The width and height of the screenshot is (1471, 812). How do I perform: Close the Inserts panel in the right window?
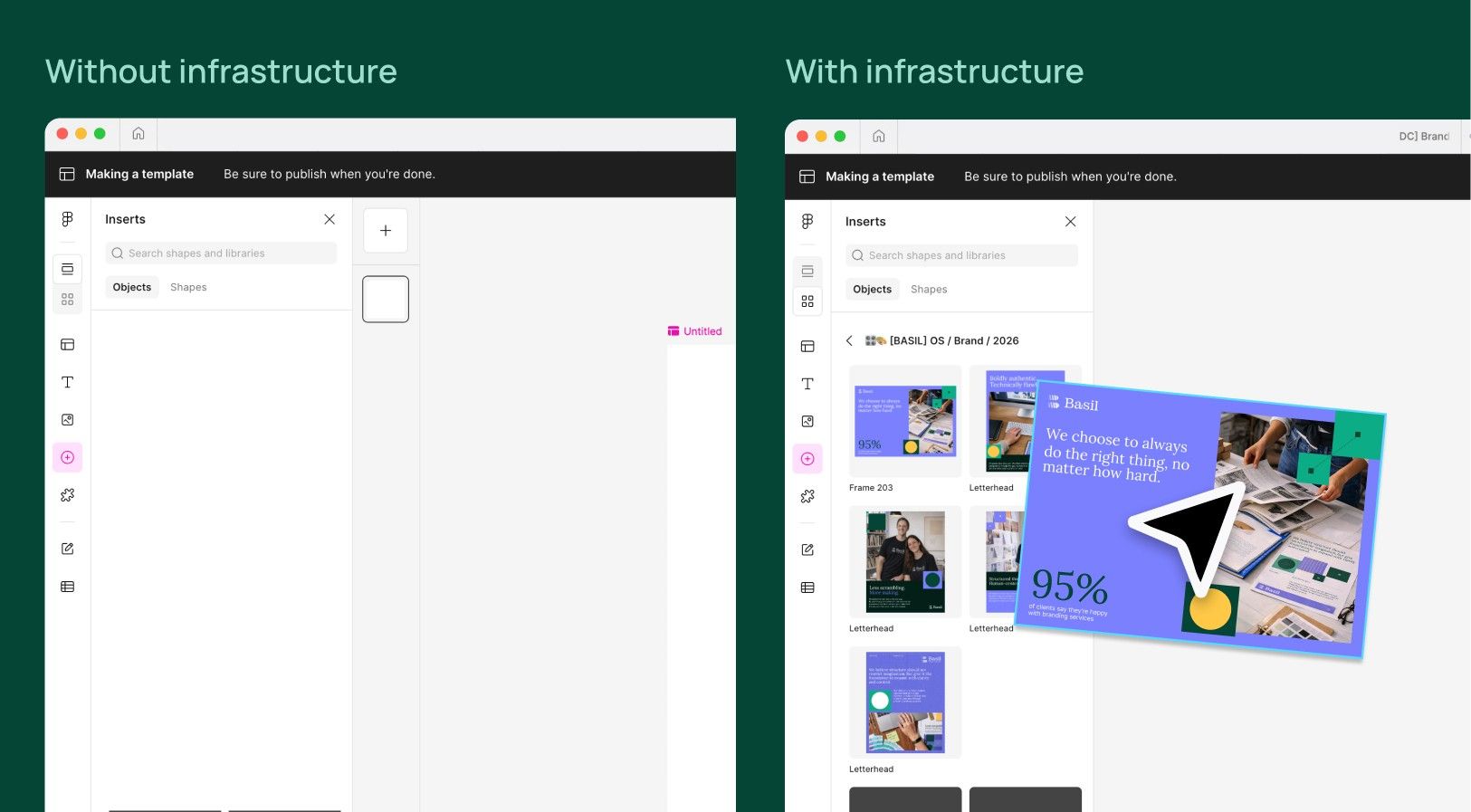click(1070, 221)
